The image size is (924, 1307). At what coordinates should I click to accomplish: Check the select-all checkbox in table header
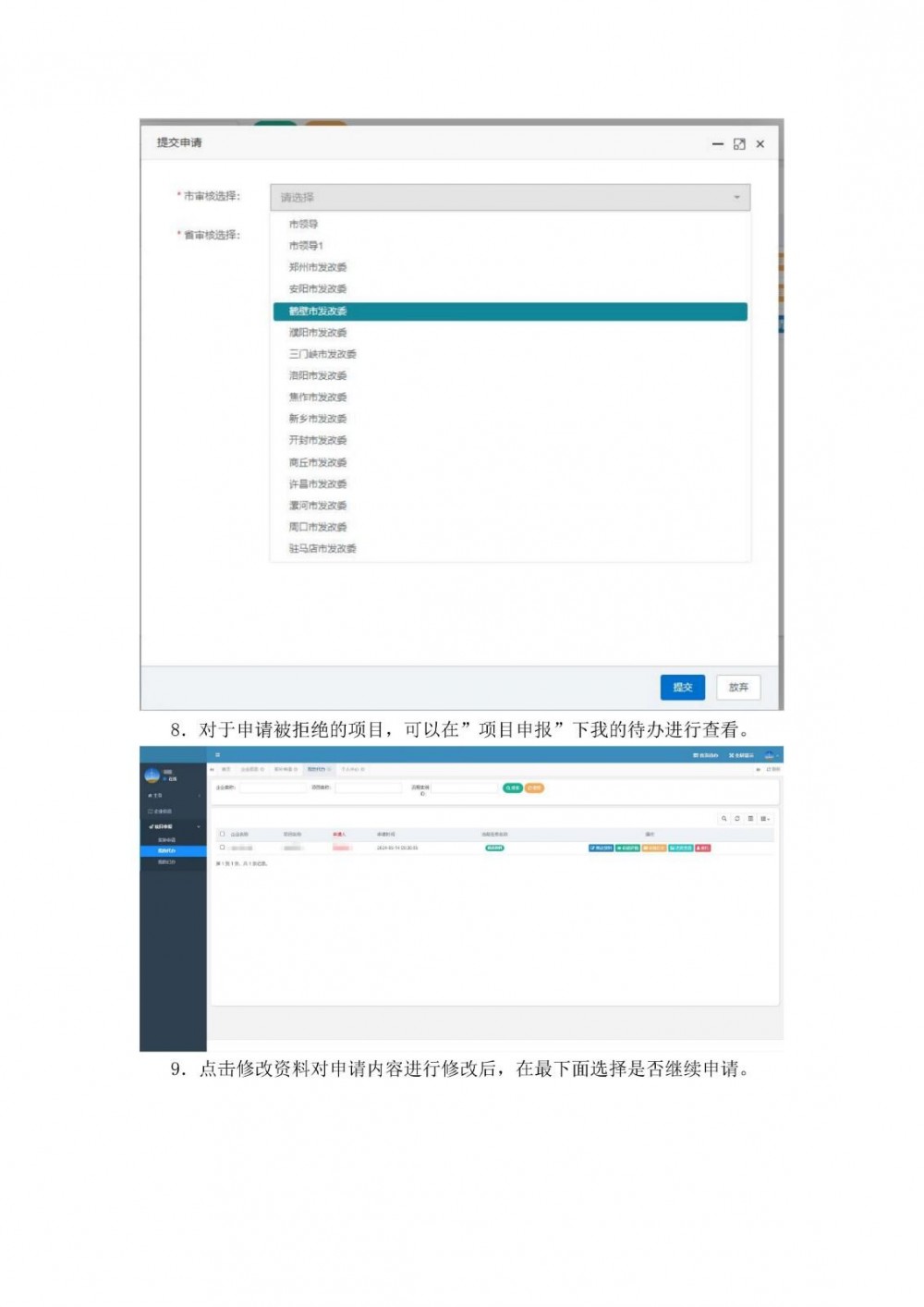tap(222, 834)
